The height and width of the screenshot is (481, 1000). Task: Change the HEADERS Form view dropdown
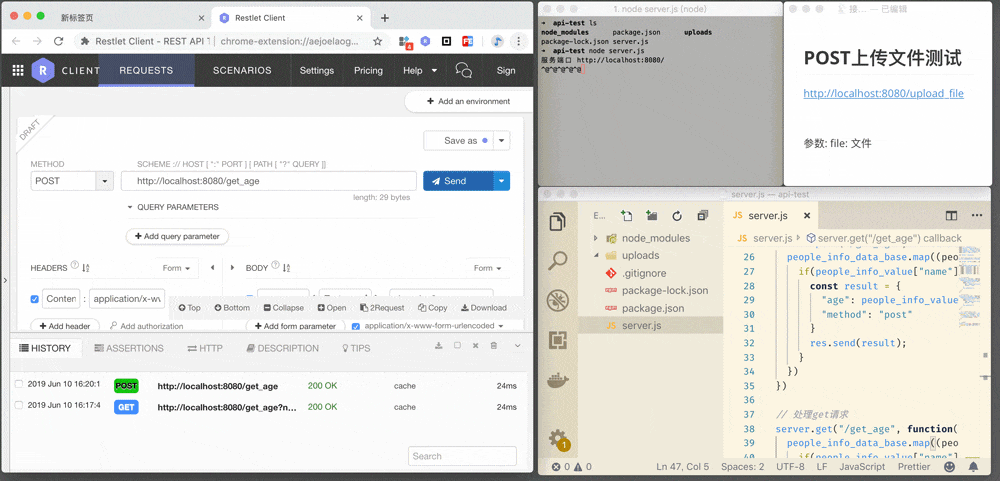coord(176,268)
